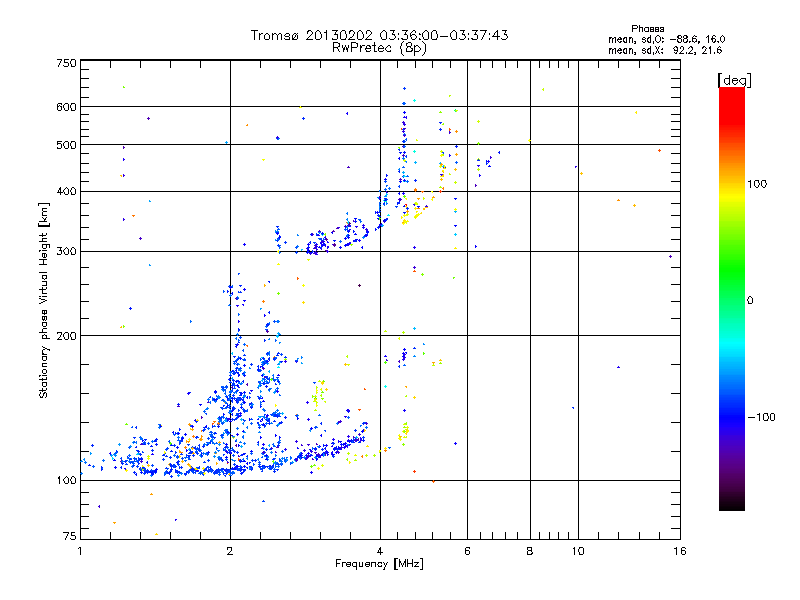The image size is (800, 600).
Task: Click the x-axis '8' tick label
Action: (x=530, y=551)
